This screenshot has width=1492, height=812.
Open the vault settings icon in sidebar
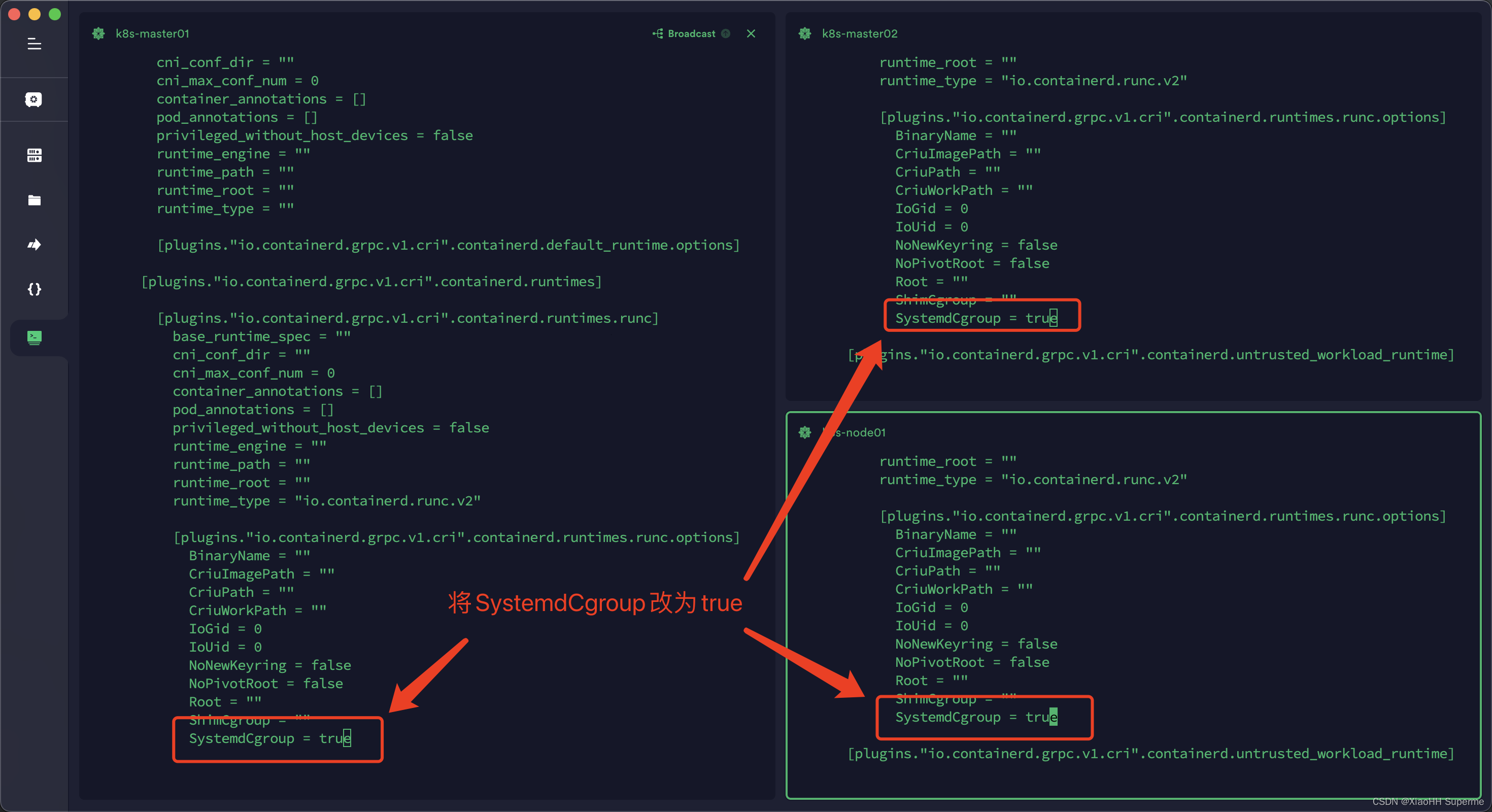point(33,99)
